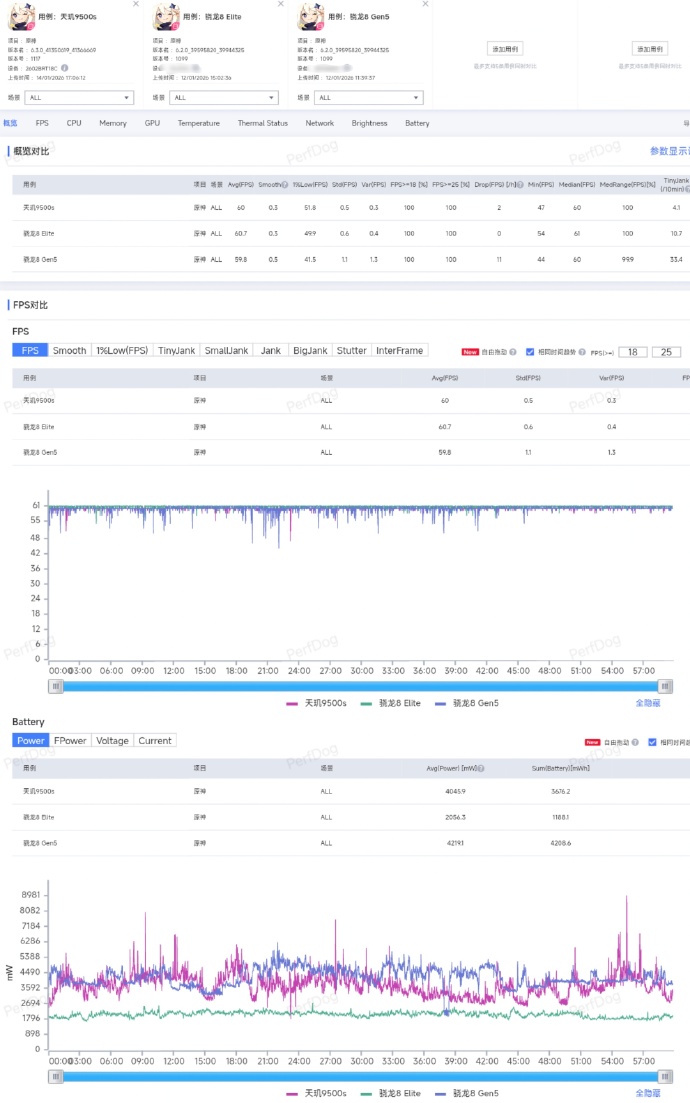
Task: Close the 骁龙8 Elite case card
Action: [281, 4]
